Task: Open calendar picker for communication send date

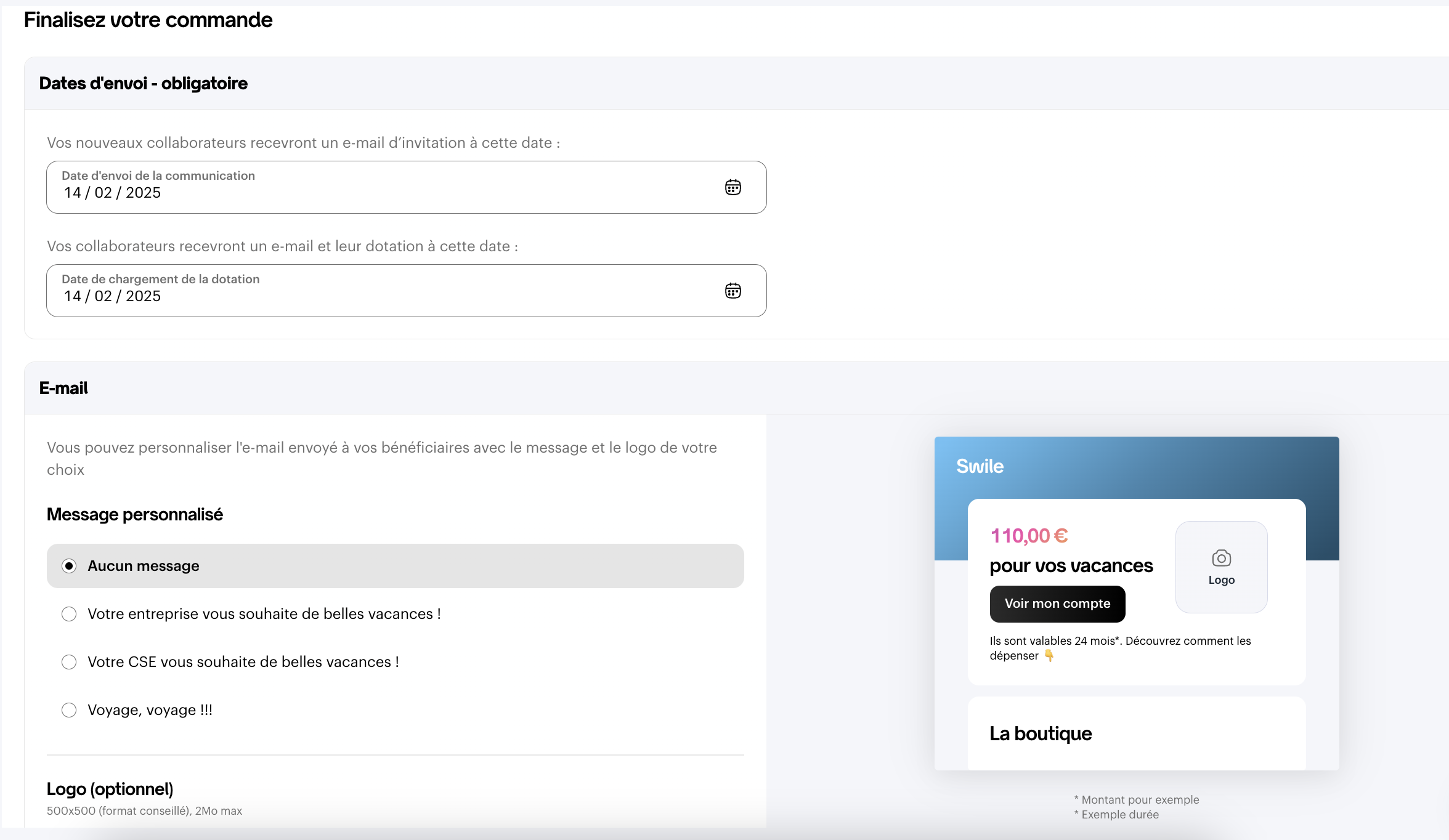Action: (733, 187)
